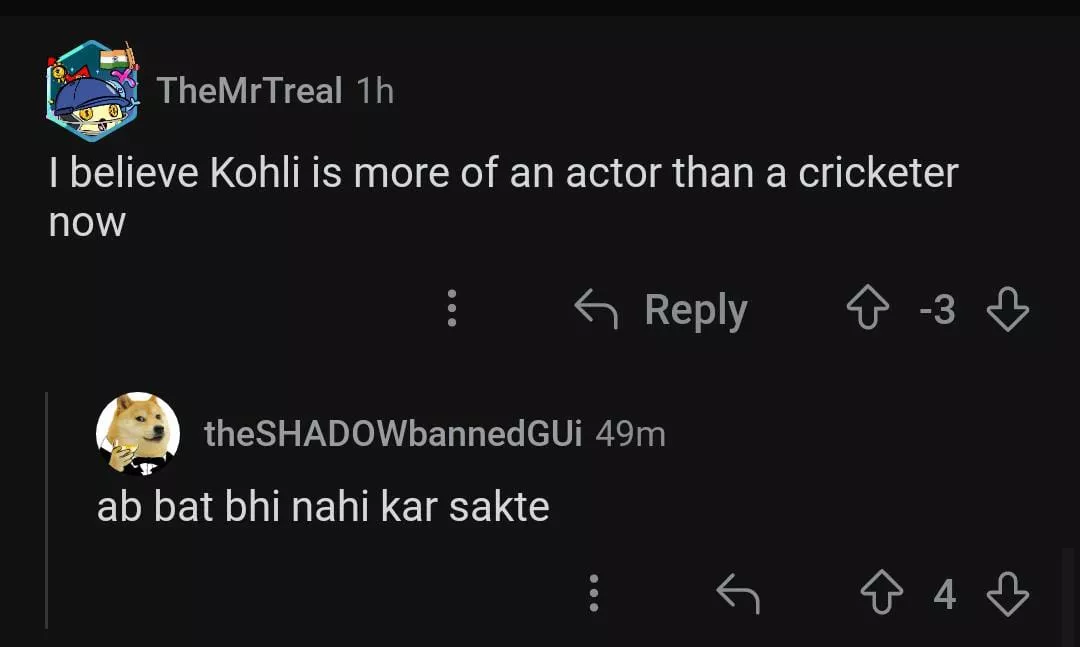Open TheMrTreal's profile via username
Viewport: 1080px width, 647px height.
pos(249,91)
